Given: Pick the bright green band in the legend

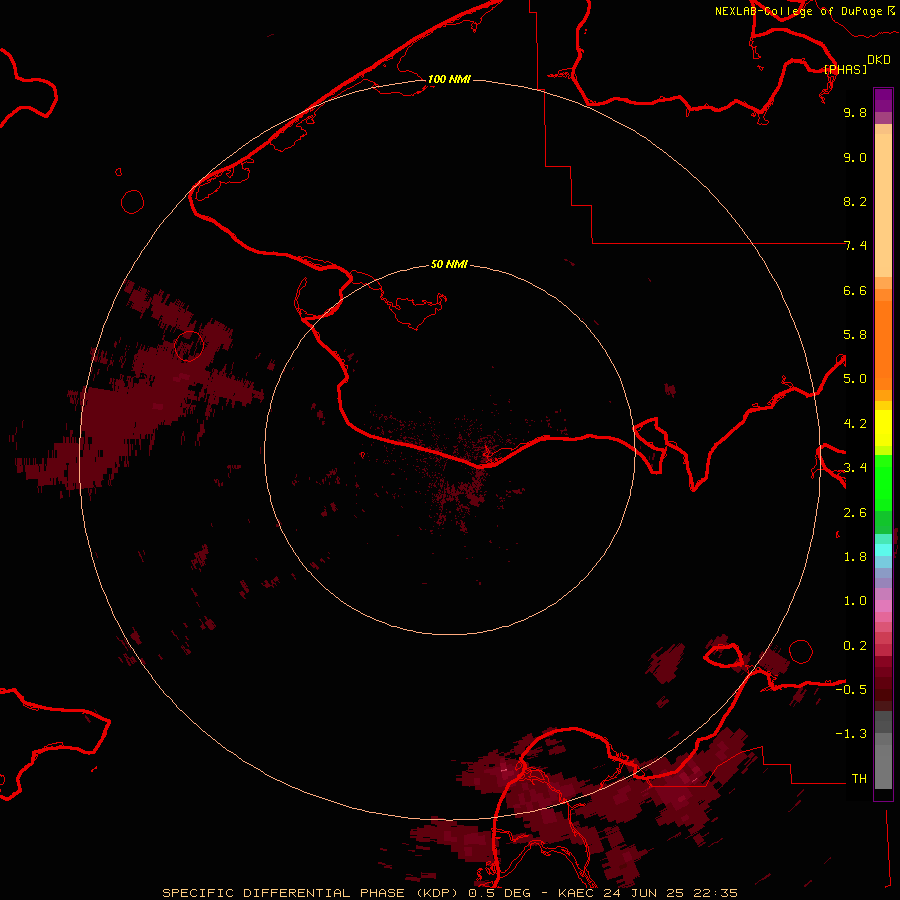Looking at the screenshot, I should coord(883,482).
